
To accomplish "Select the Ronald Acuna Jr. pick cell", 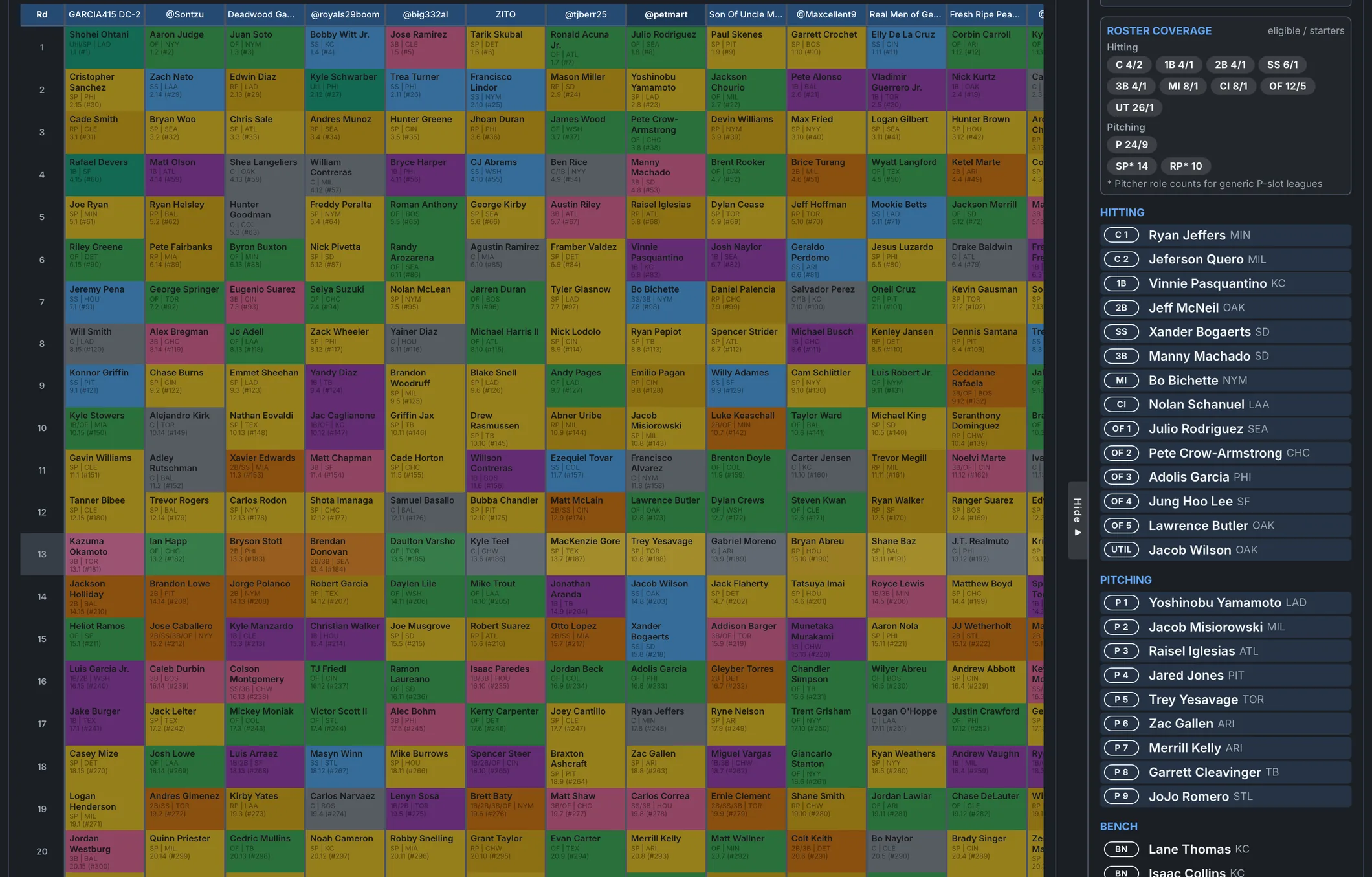I will (586, 47).
